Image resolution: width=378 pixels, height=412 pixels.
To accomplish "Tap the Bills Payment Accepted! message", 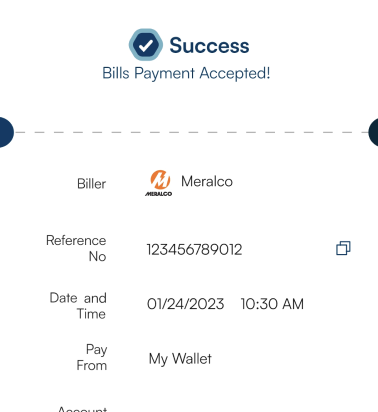I will click(x=186, y=73).
